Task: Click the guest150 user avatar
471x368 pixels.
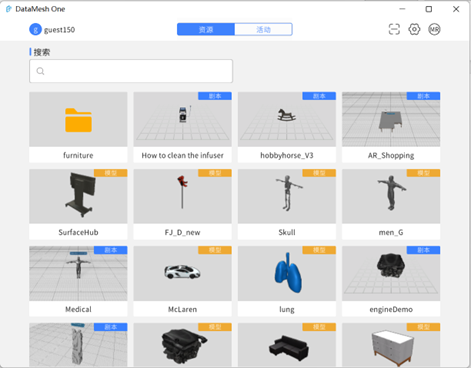Action: (x=35, y=29)
